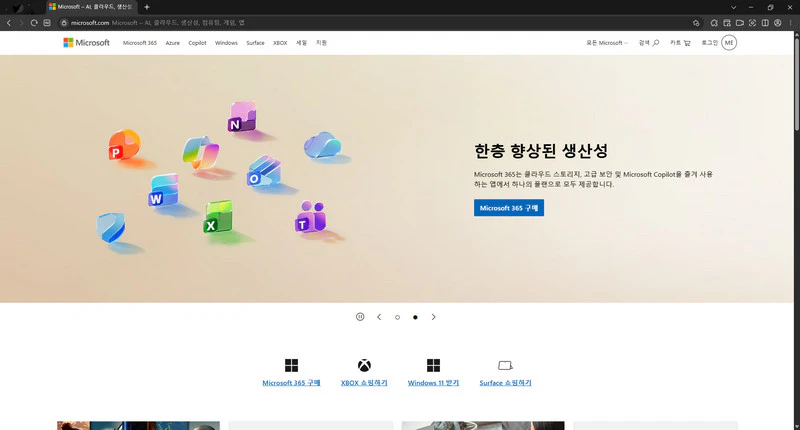800x430 pixels.
Task: Switch to the Microsoft browser tab
Action: coord(91,7)
